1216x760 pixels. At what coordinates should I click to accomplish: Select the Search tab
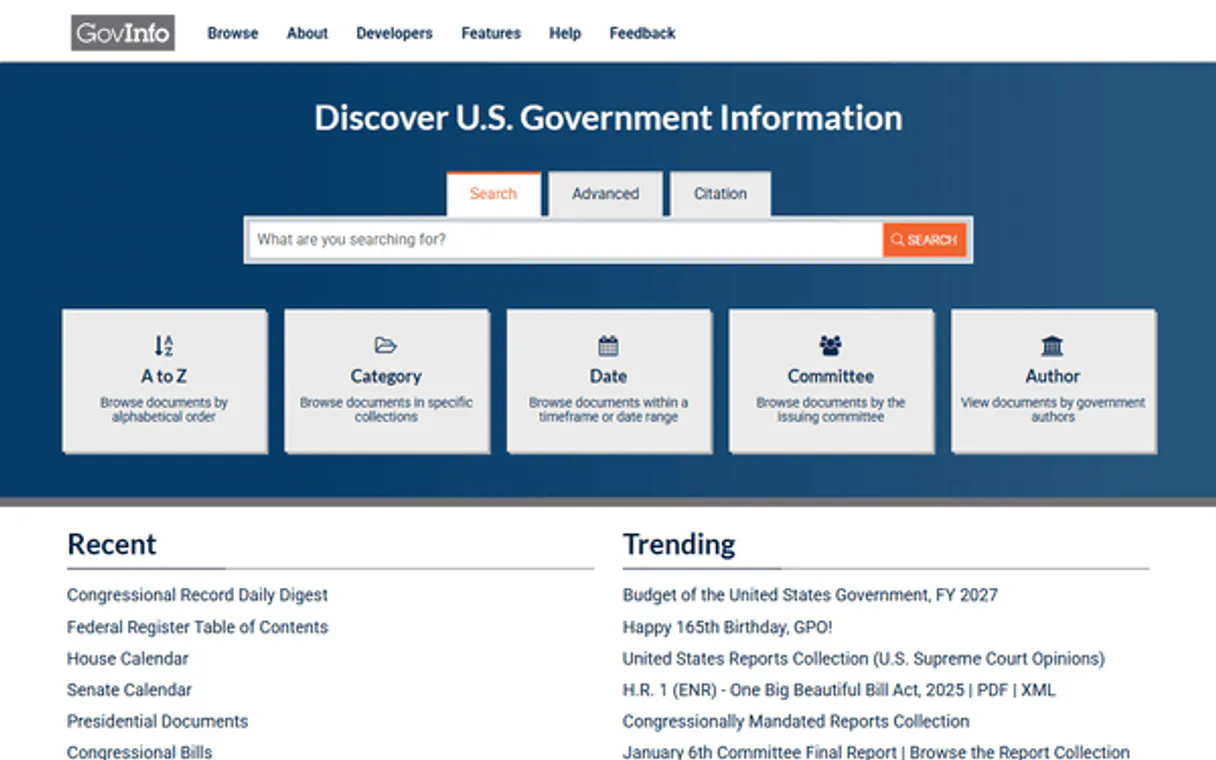coord(493,194)
